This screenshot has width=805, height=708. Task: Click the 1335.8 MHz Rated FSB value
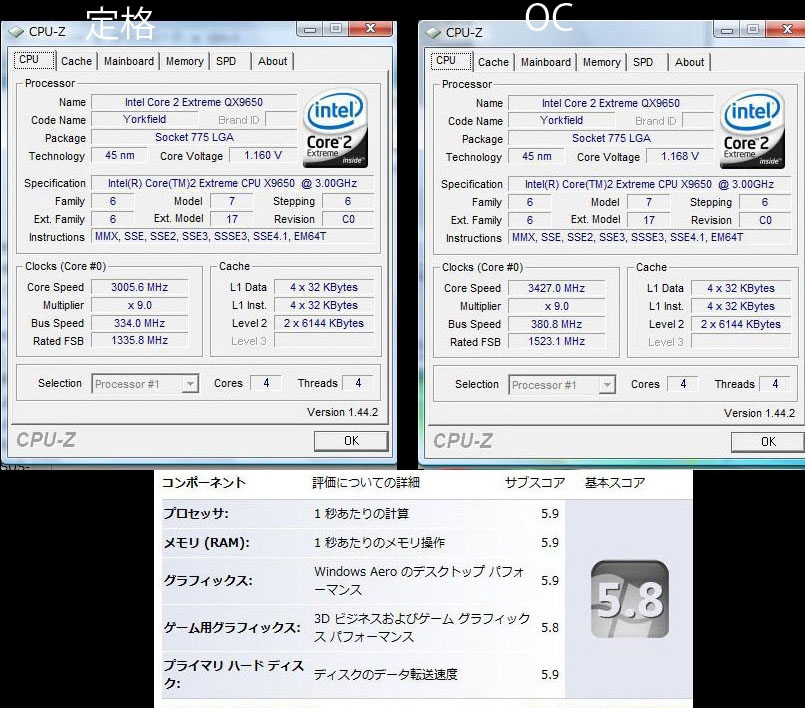tap(140, 340)
